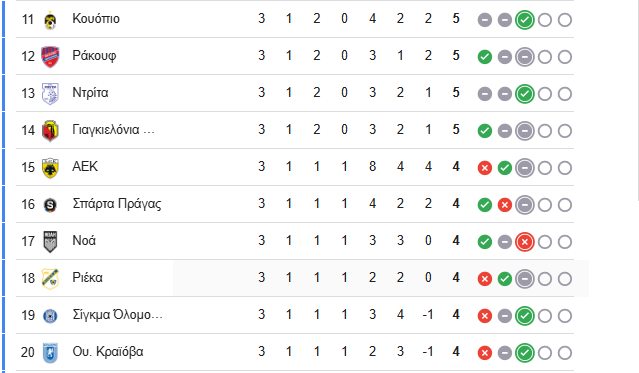This screenshot has width=639, height=373.
Task: Click the Γιαγκιελόνια team badge
Action: coord(50,131)
